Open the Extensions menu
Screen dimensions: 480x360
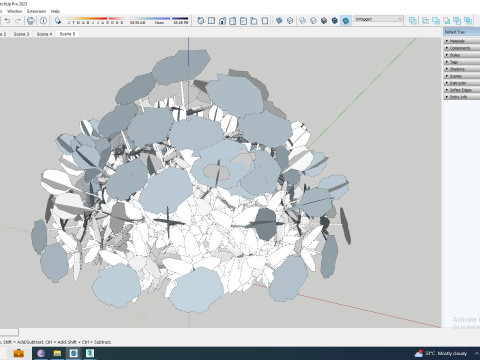(37, 11)
